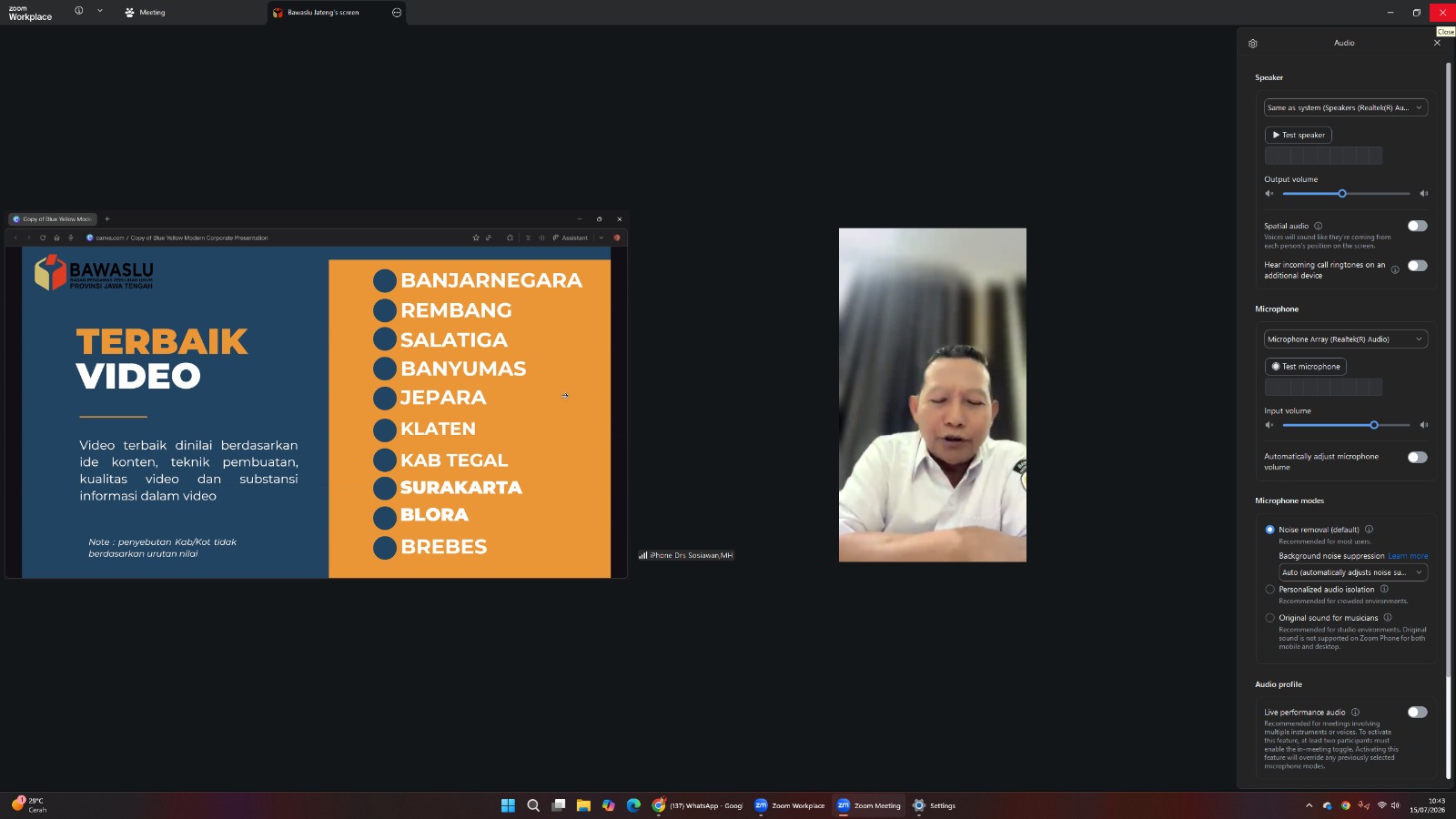Enable the Spatial audio toggle
This screenshot has width=1456, height=819.
pyautogui.click(x=1418, y=226)
